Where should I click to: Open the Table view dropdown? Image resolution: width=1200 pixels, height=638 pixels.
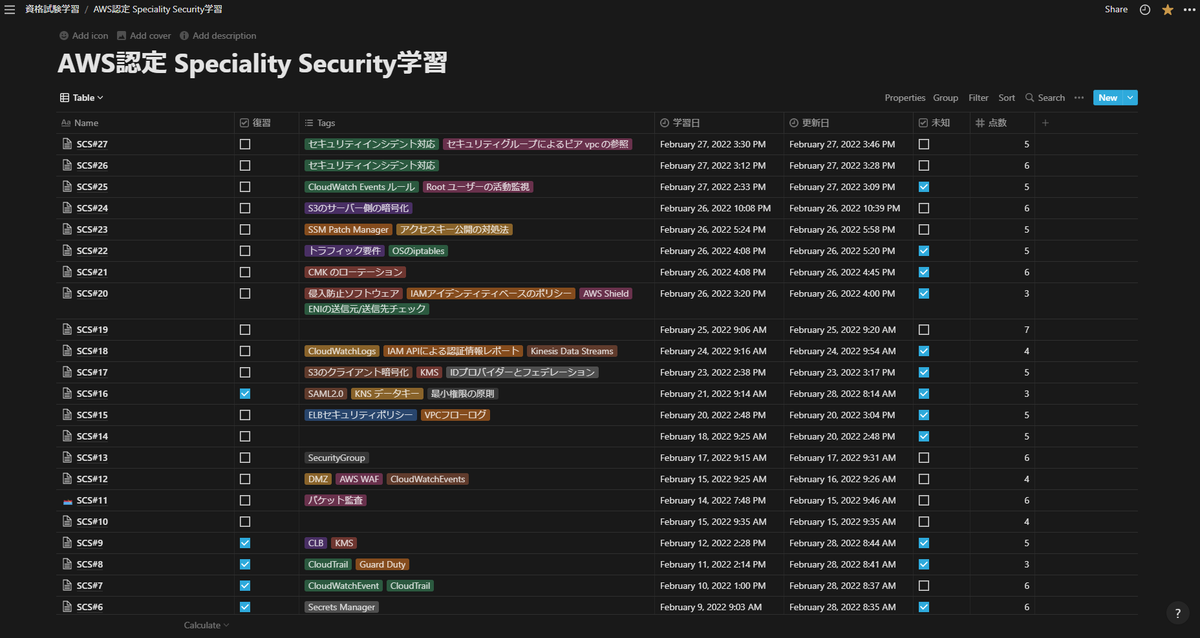[x=82, y=98]
